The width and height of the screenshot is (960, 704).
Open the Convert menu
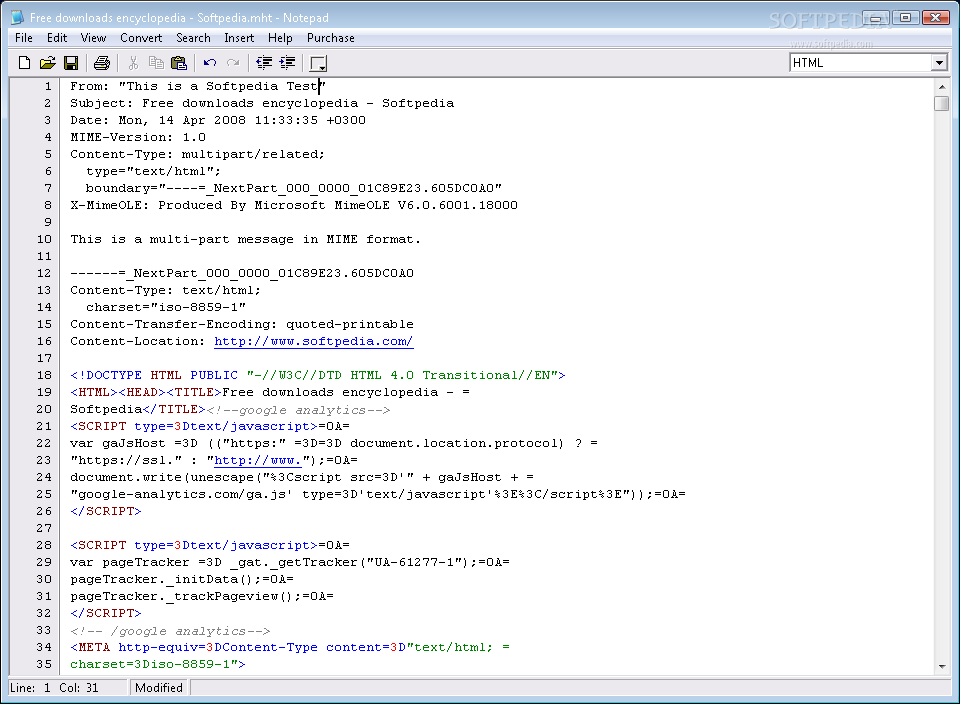pos(141,38)
